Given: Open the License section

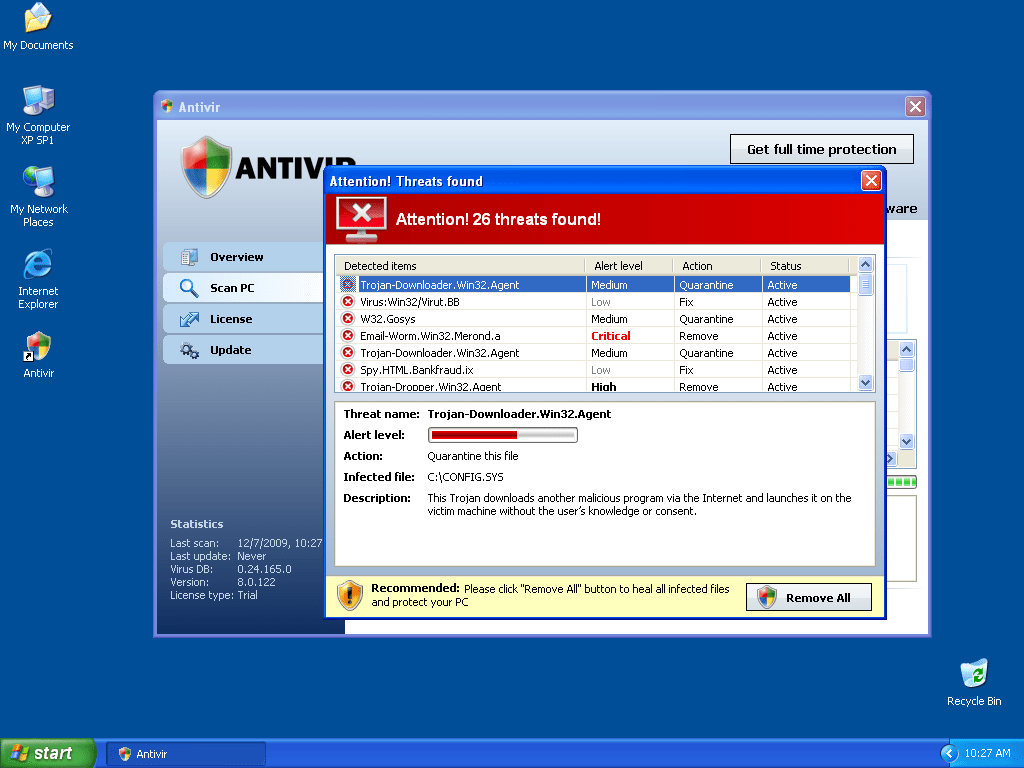Looking at the screenshot, I should click(231, 319).
